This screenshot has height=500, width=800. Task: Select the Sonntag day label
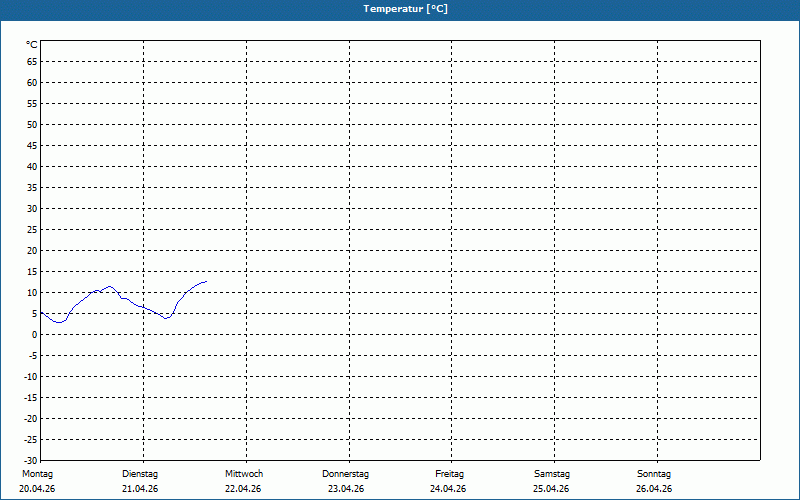(654, 474)
